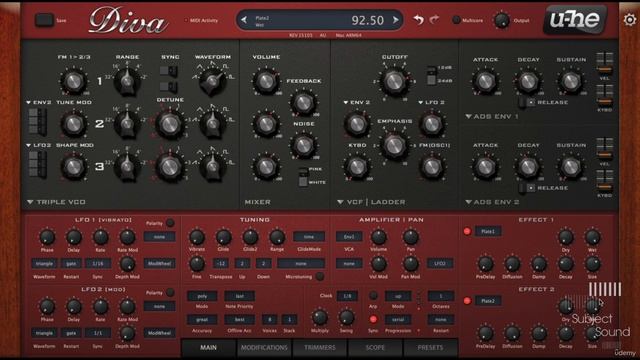Switch to the PRESETS tab
This screenshot has width=640, height=360.
click(430, 348)
